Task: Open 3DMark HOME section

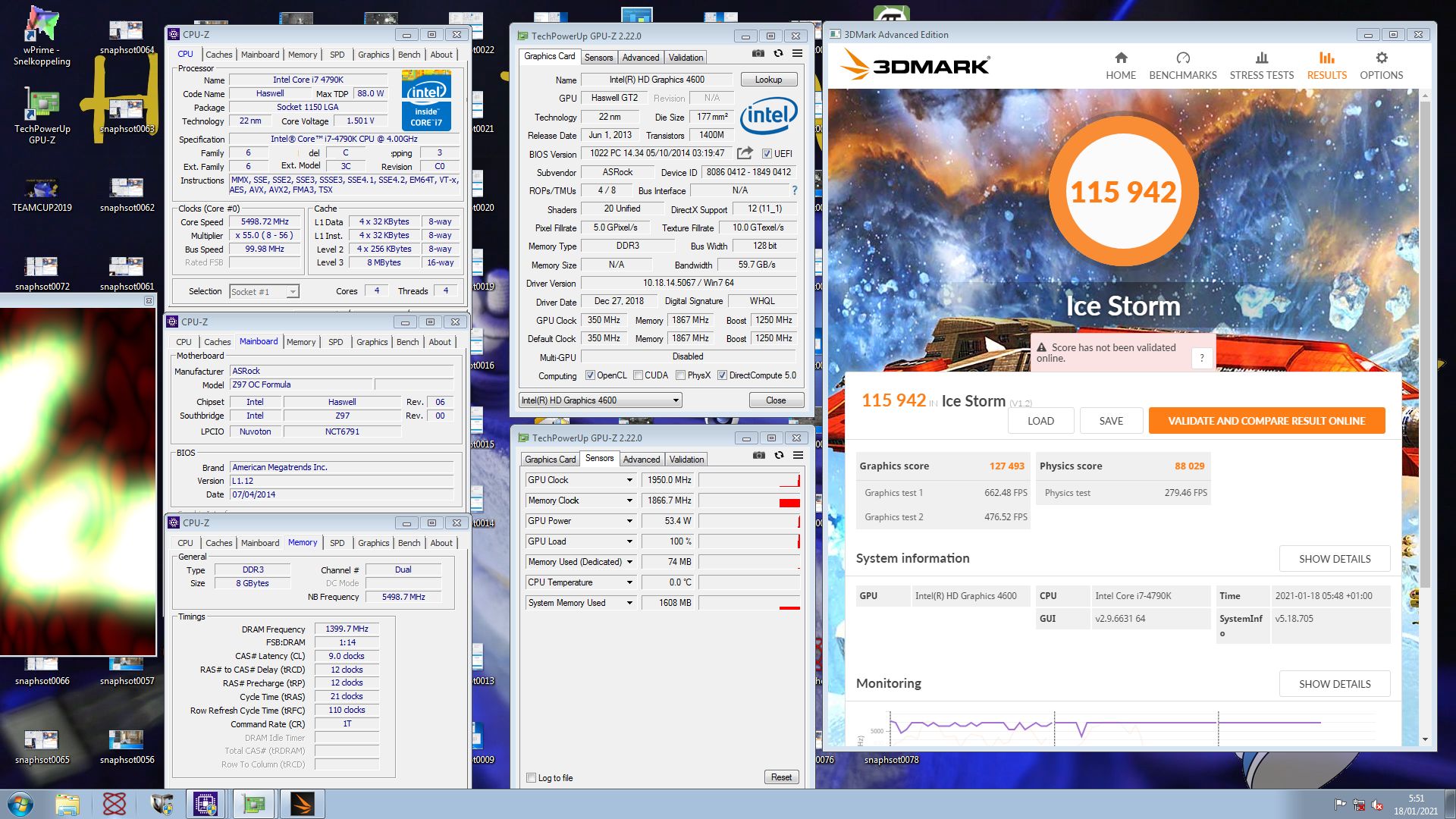Action: point(1121,65)
